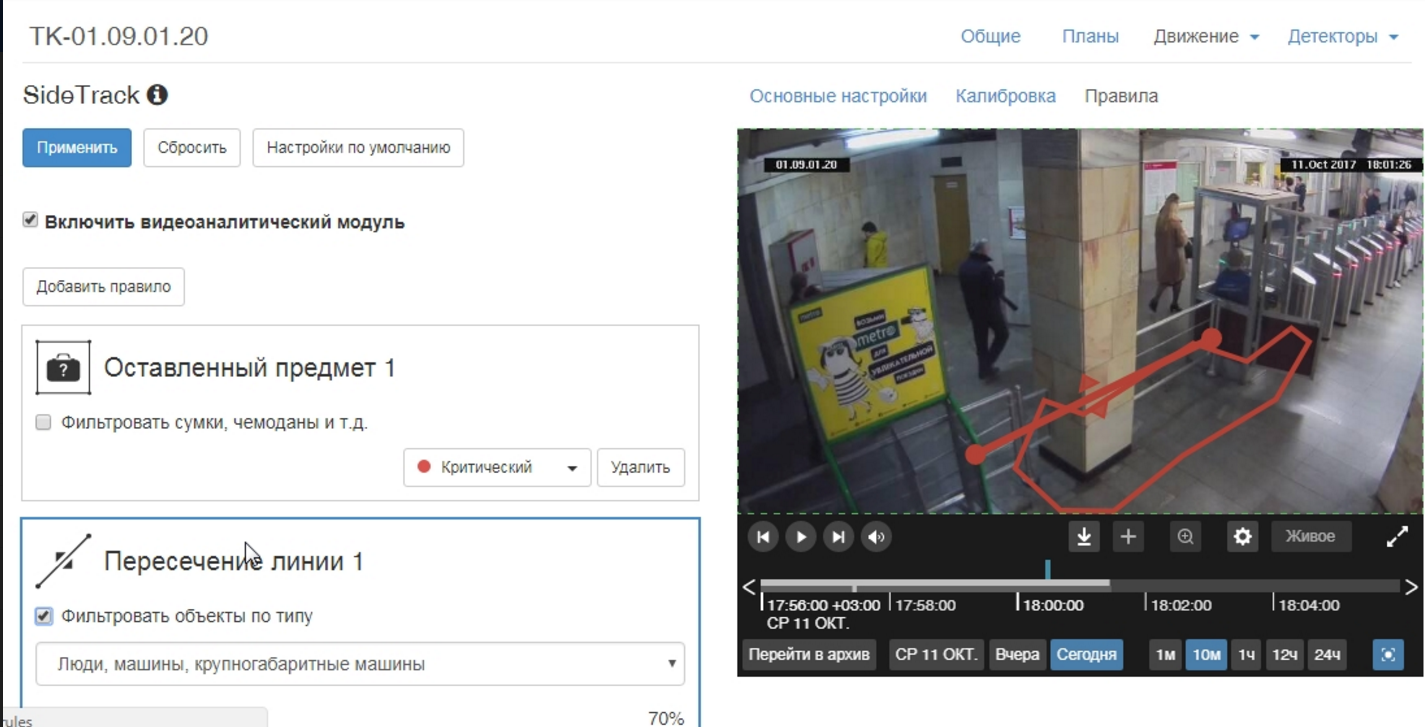This screenshot has height=727, width=1425.
Task: Move timeline left with arrow
Action: [748, 587]
